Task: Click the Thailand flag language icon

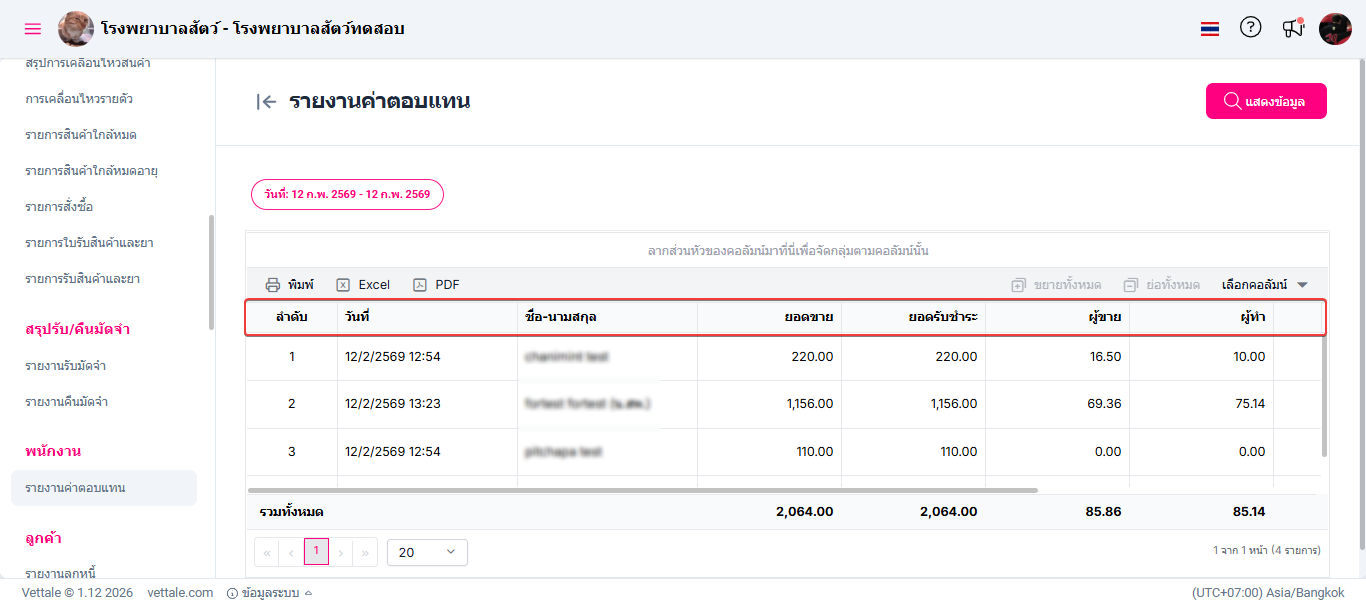Action: pyautogui.click(x=1210, y=29)
